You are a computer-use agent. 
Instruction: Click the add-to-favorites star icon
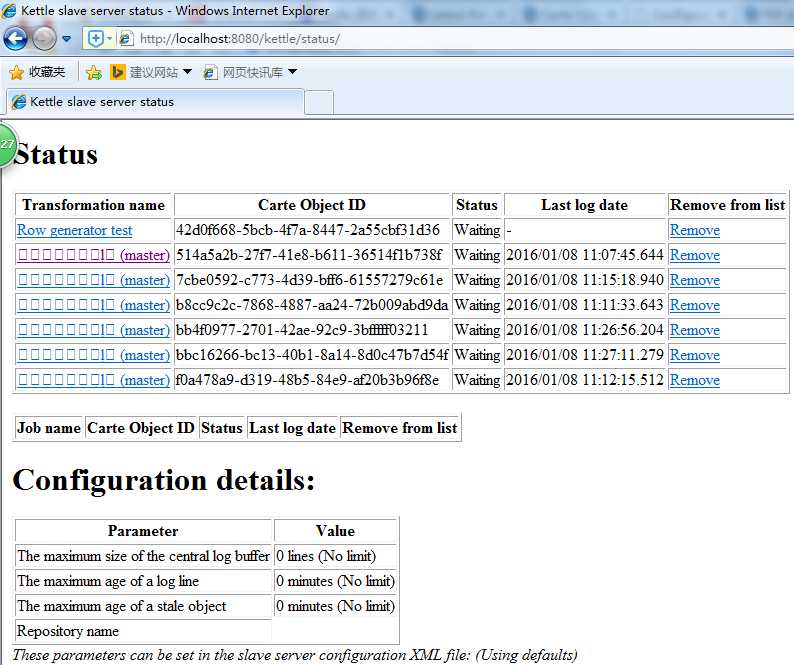point(94,73)
